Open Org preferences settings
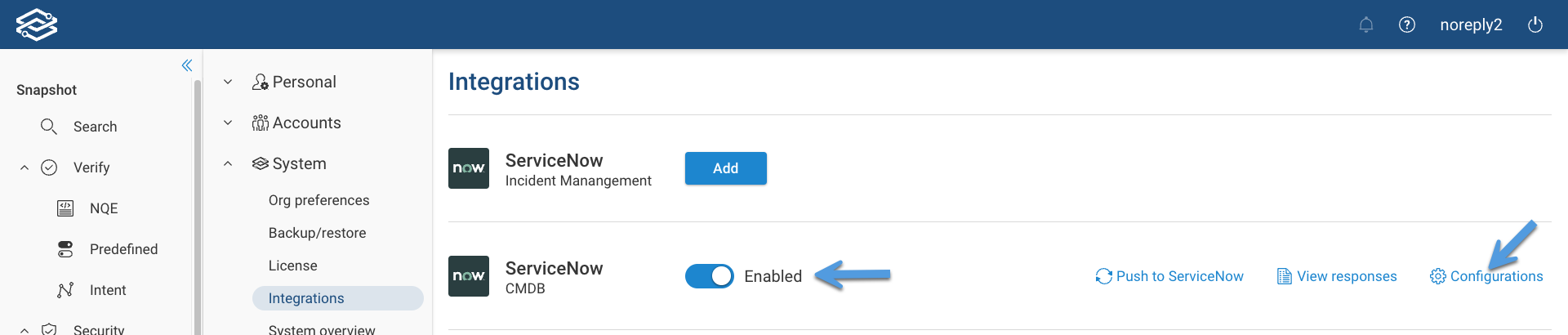This screenshot has width=1568, height=335. click(x=318, y=200)
